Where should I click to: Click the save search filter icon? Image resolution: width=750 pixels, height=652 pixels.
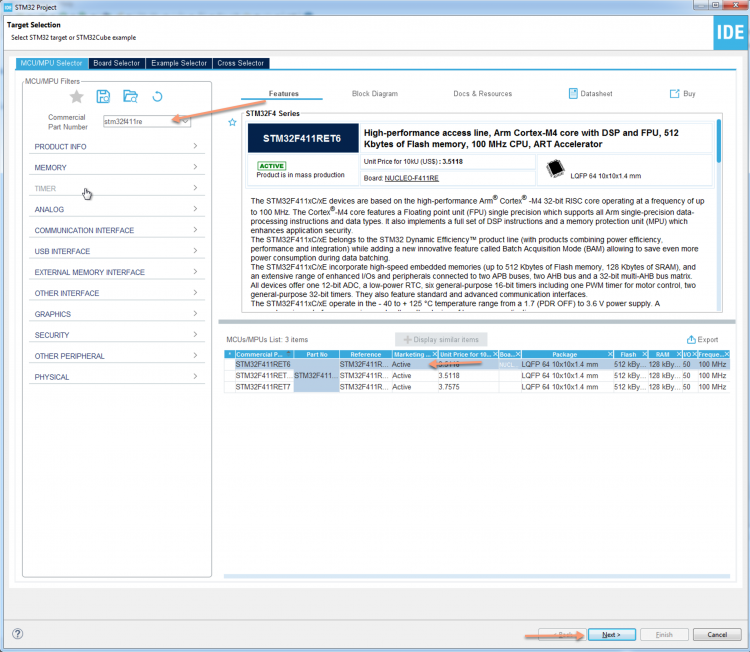[x=103, y=97]
